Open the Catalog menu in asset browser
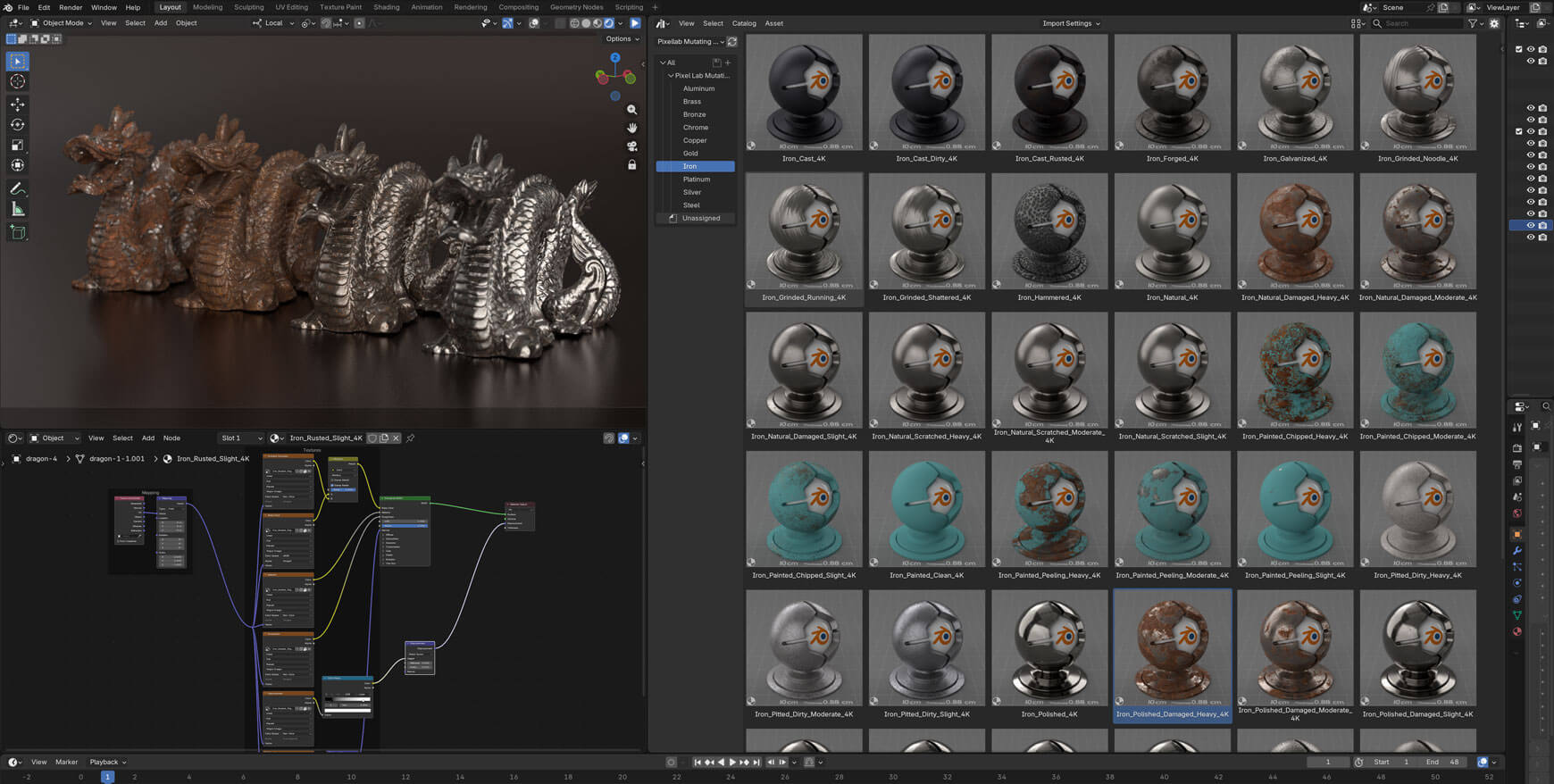The image size is (1554, 784). pos(744,23)
